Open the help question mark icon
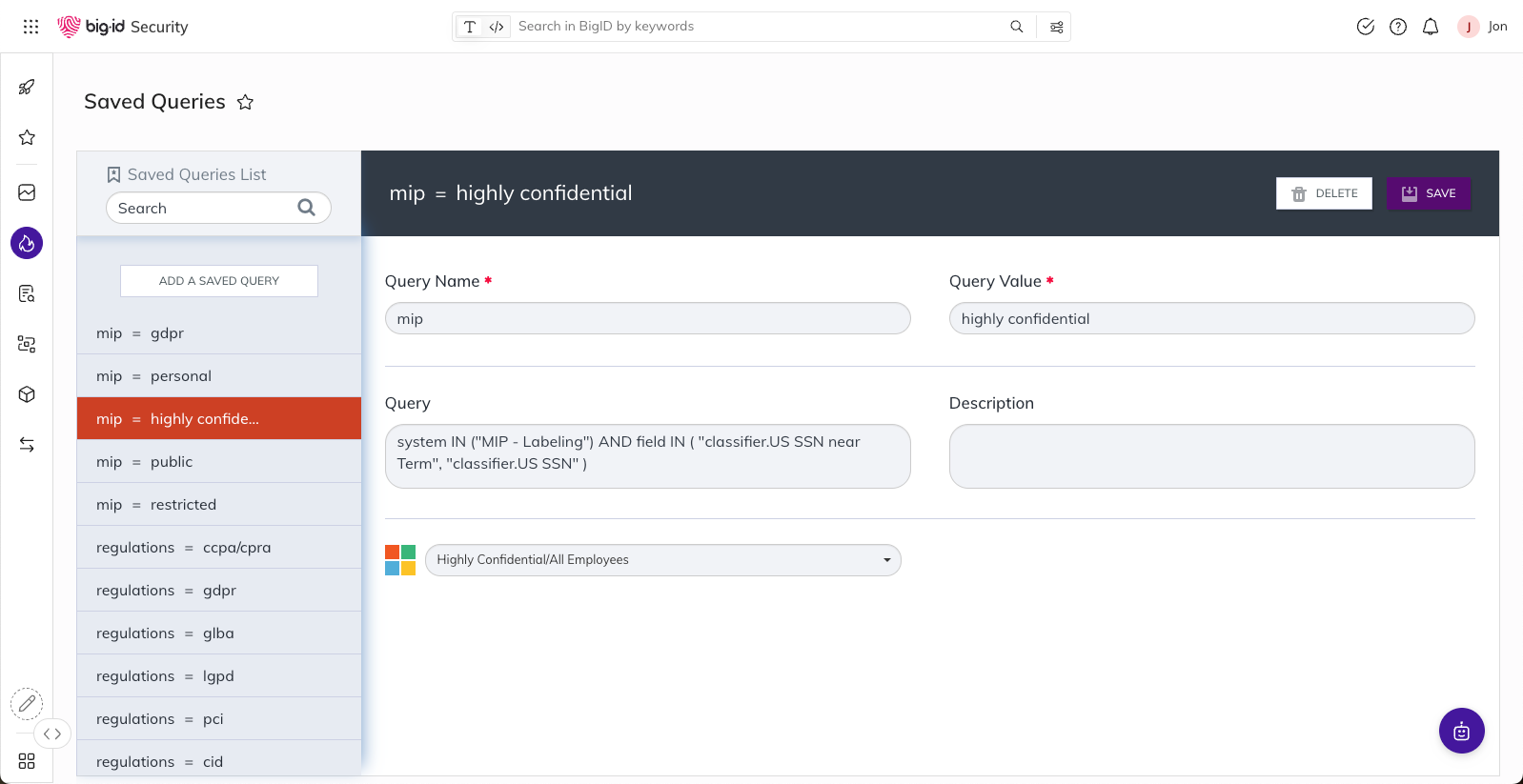This screenshot has height=784, width=1523. click(1397, 27)
